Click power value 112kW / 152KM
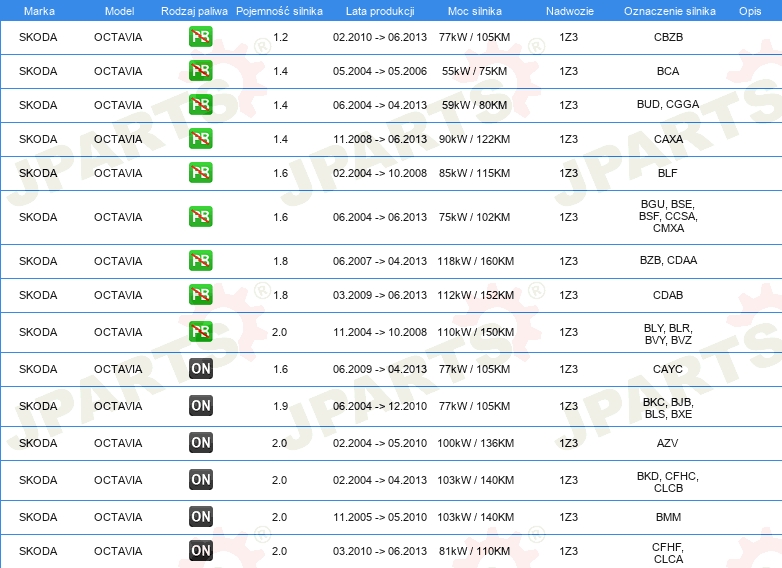The height and width of the screenshot is (568, 782). point(475,295)
